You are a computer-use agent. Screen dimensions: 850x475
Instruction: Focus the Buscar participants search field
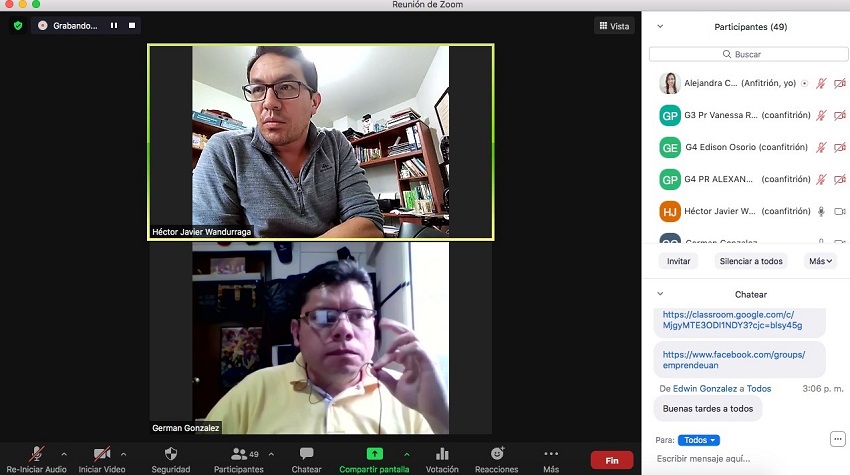click(748, 54)
